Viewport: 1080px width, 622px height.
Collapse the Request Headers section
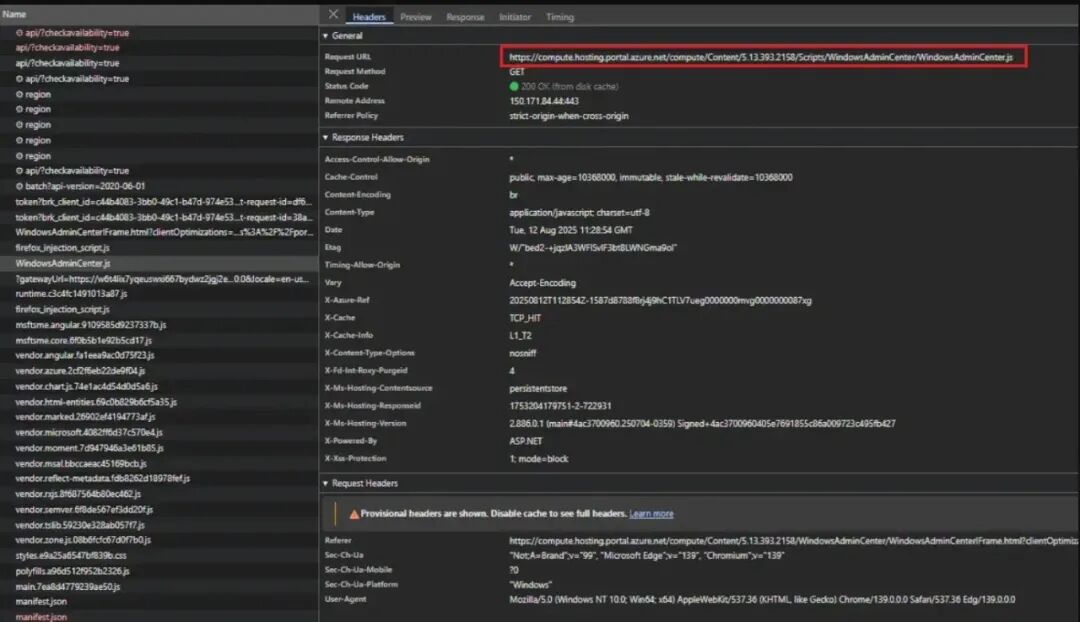coord(325,483)
